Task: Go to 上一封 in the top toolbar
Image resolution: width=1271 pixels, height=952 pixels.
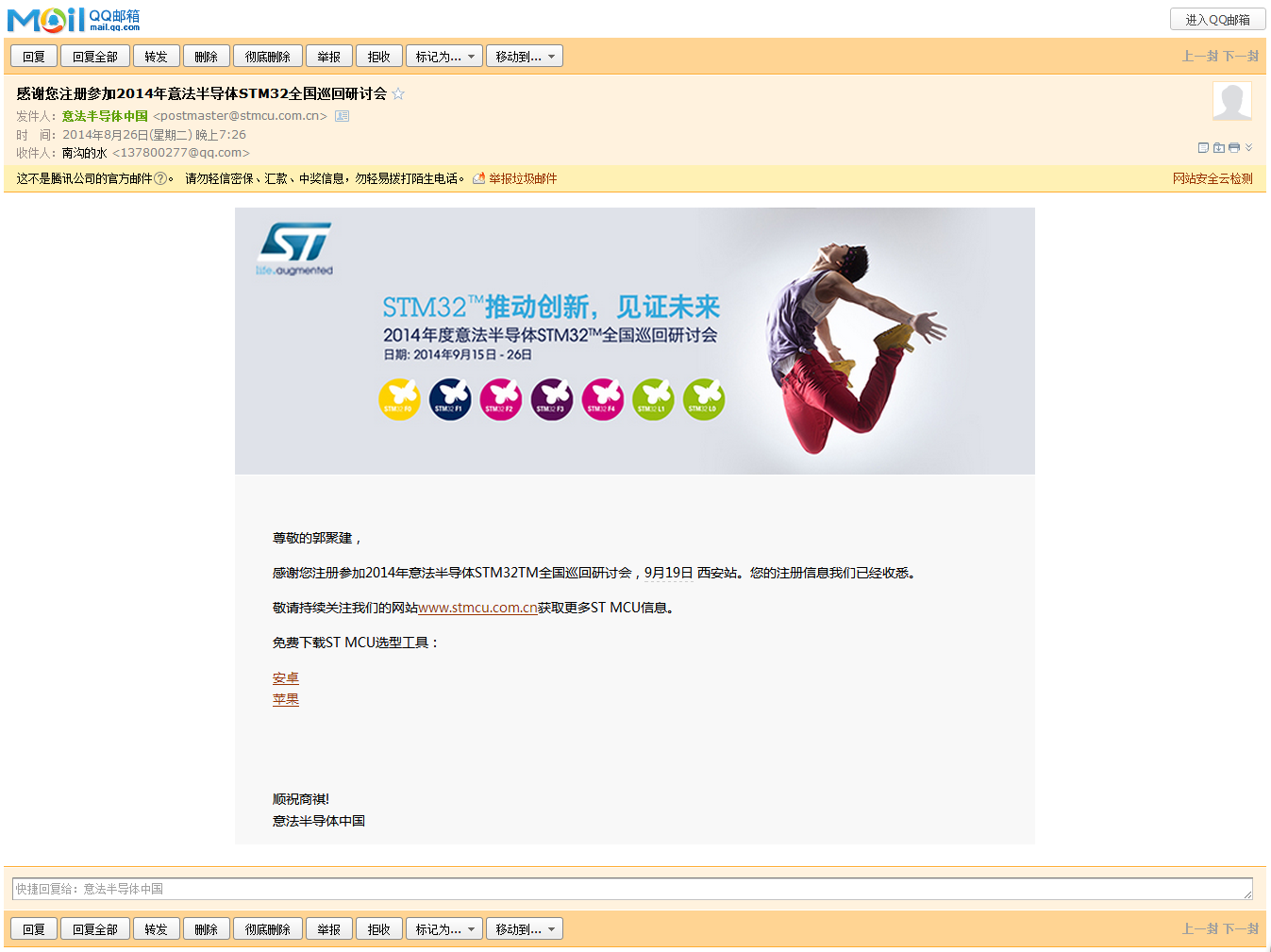Action: (x=1200, y=57)
